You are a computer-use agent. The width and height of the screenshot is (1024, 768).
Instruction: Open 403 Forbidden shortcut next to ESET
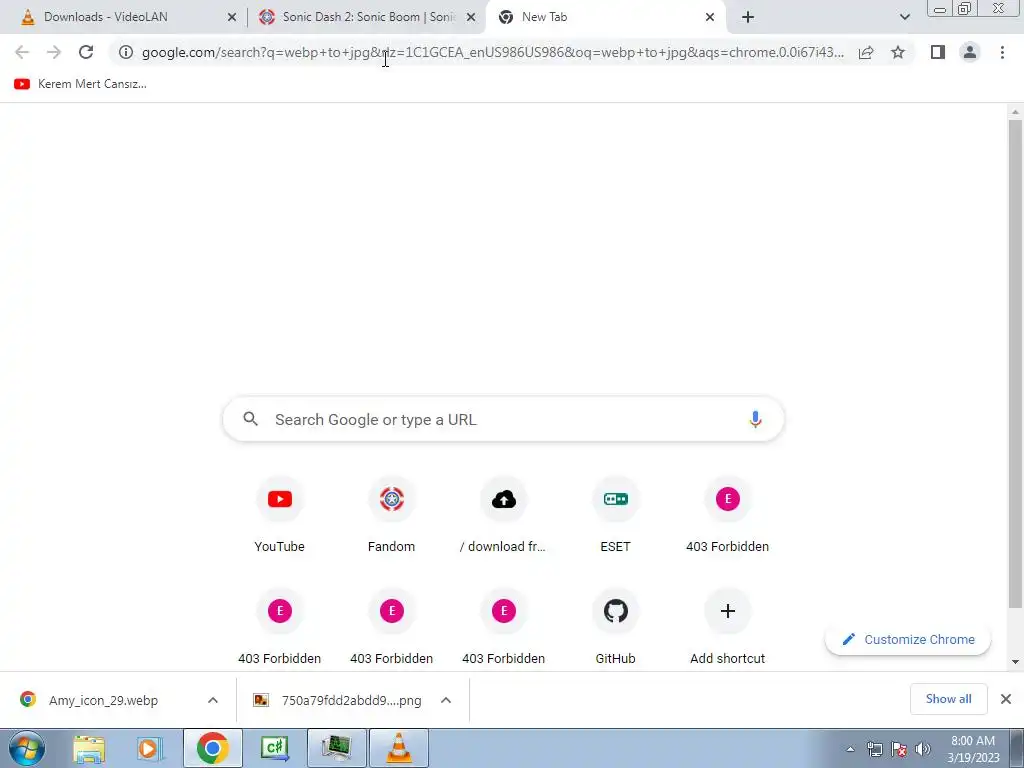click(x=728, y=516)
